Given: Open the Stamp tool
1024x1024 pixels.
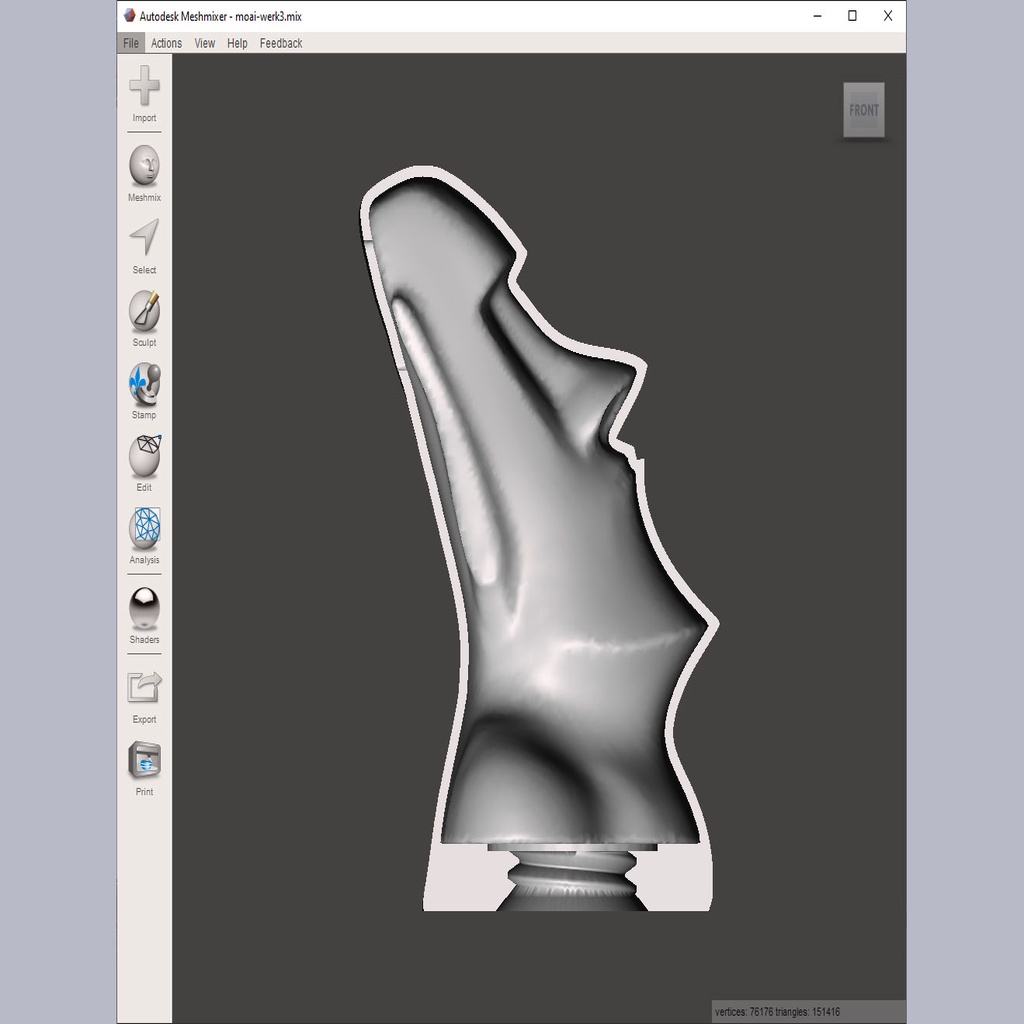Looking at the screenshot, I should [x=144, y=383].
